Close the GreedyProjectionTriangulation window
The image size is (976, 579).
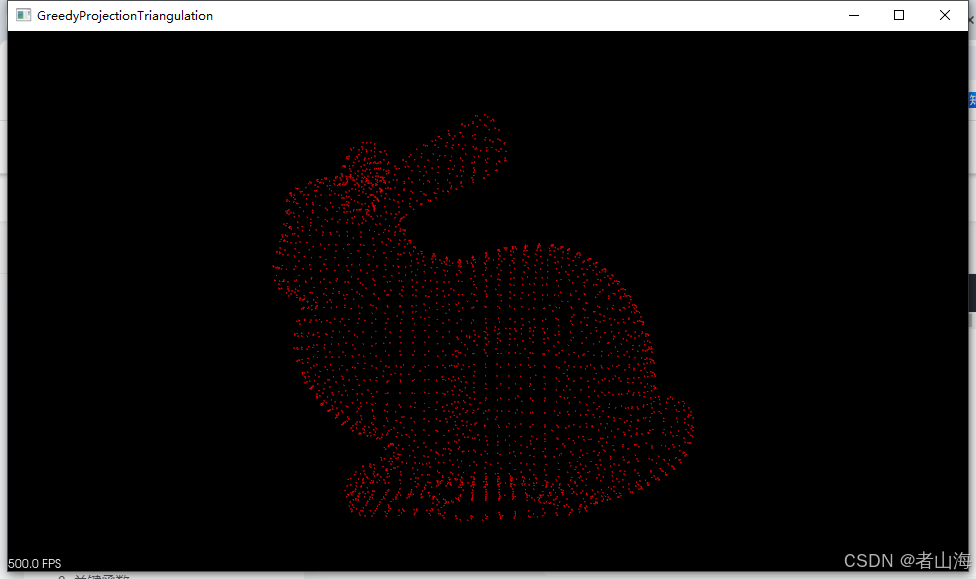pos(945,15)
